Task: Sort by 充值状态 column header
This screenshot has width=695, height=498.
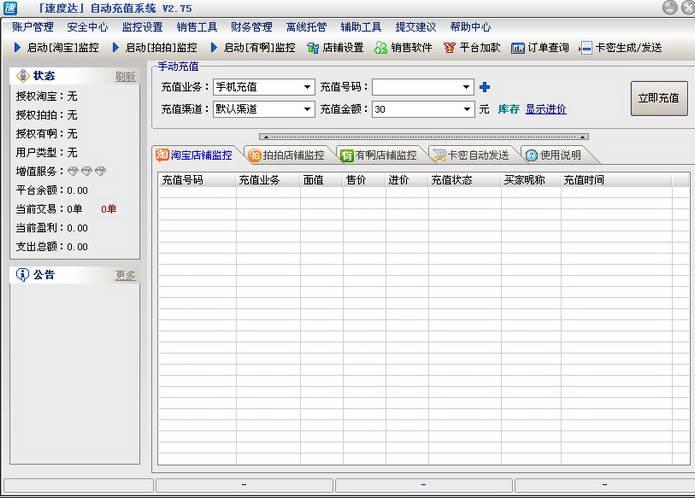Action: coord(465,180)
